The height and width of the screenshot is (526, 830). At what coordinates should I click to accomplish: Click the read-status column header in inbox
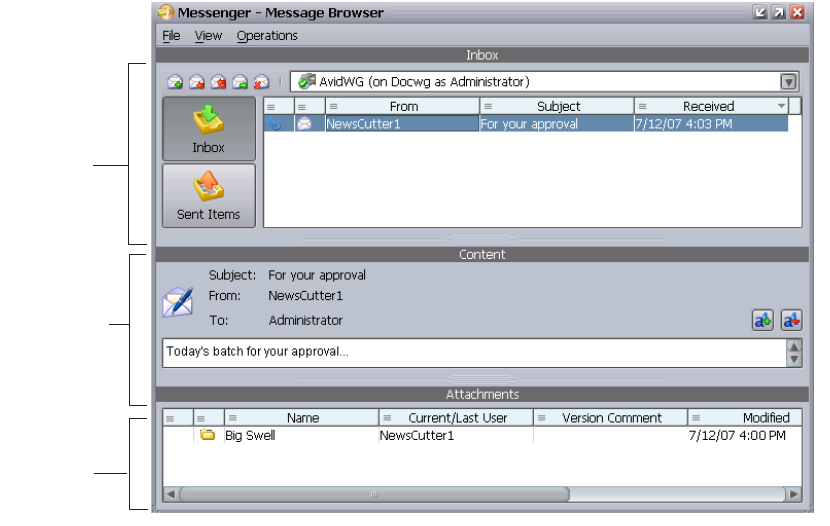point(309,106)
